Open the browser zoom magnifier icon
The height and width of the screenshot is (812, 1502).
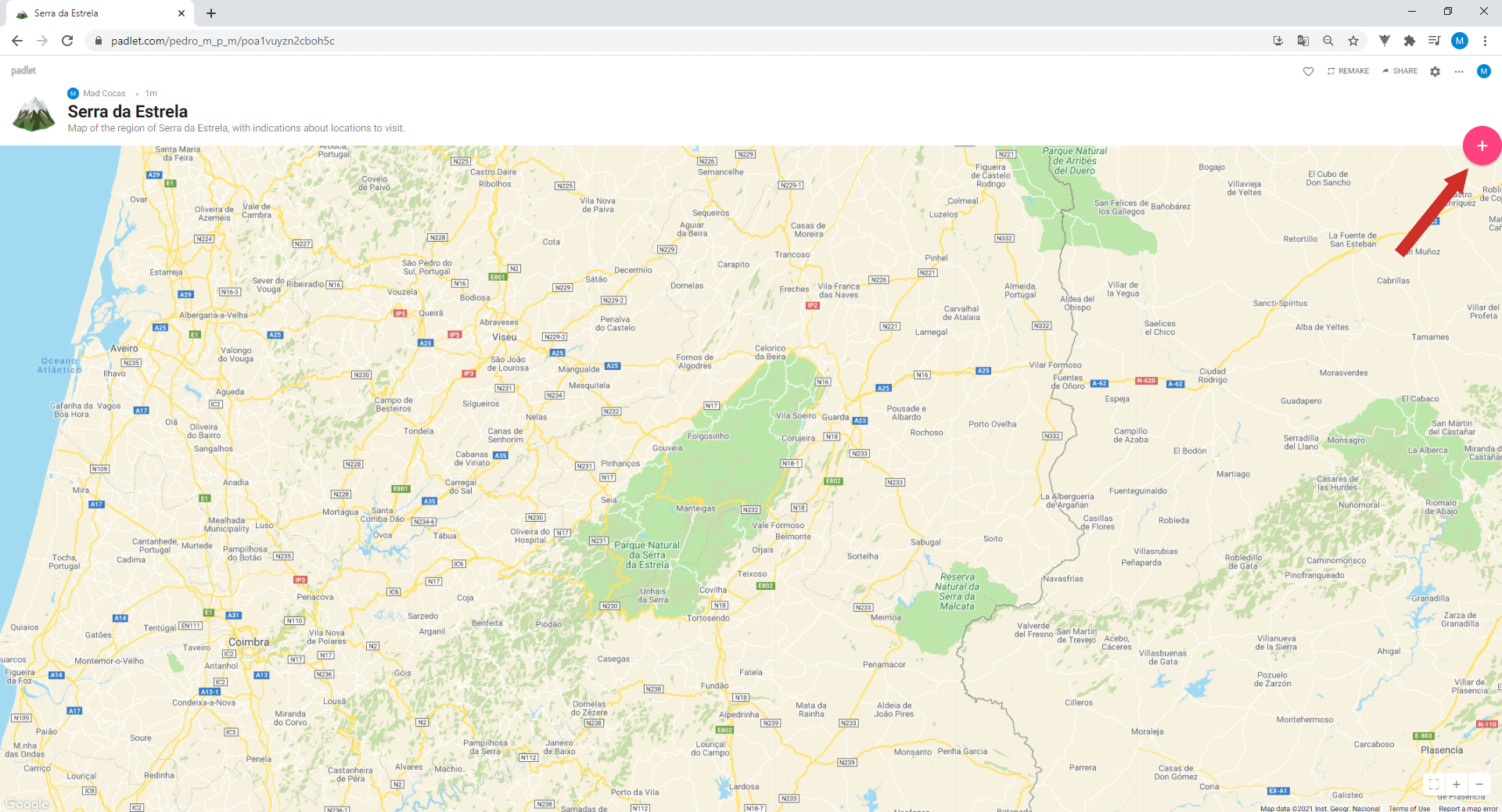pos(1328,41)
